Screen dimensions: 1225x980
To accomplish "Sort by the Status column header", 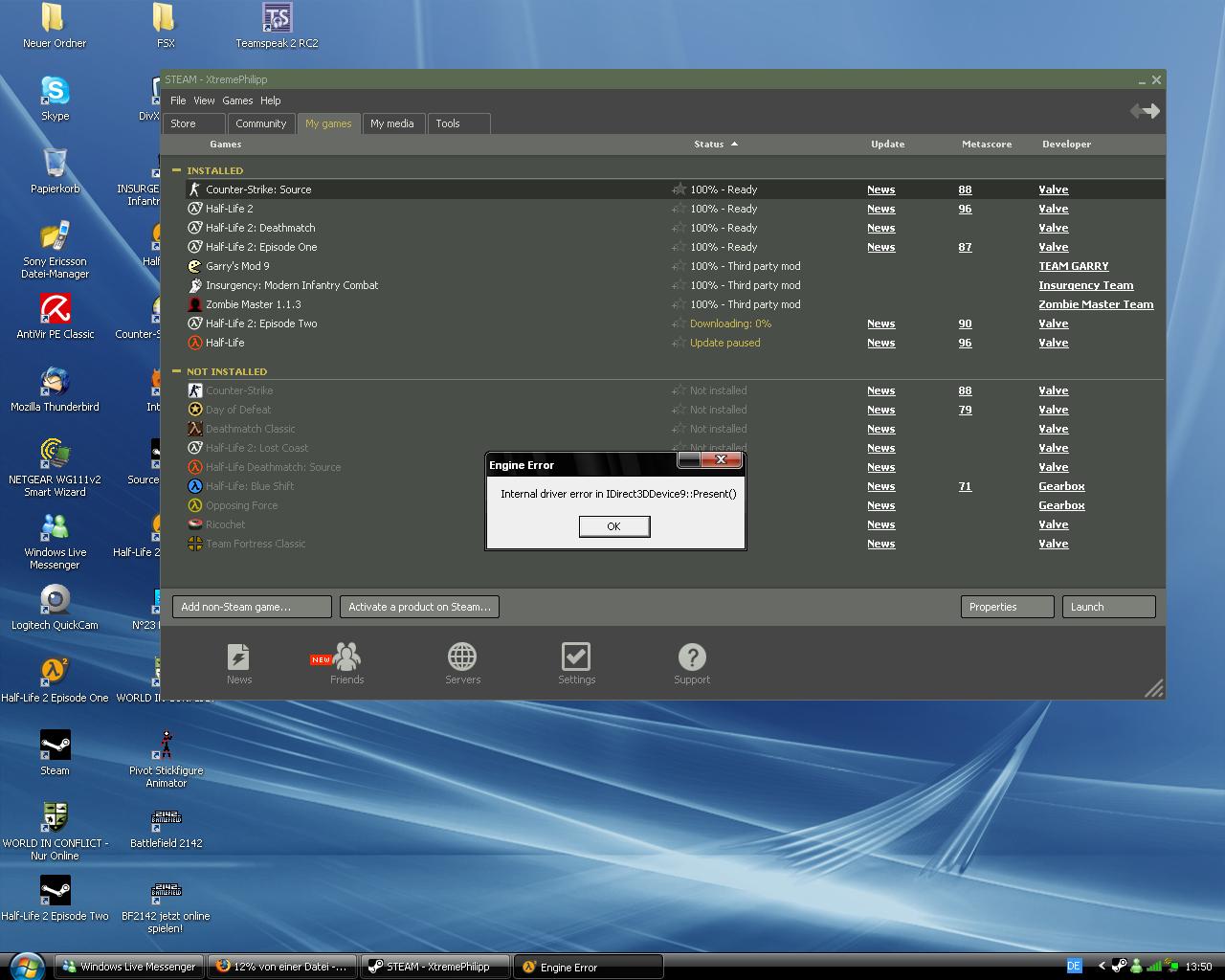I will tap(716, 145).
